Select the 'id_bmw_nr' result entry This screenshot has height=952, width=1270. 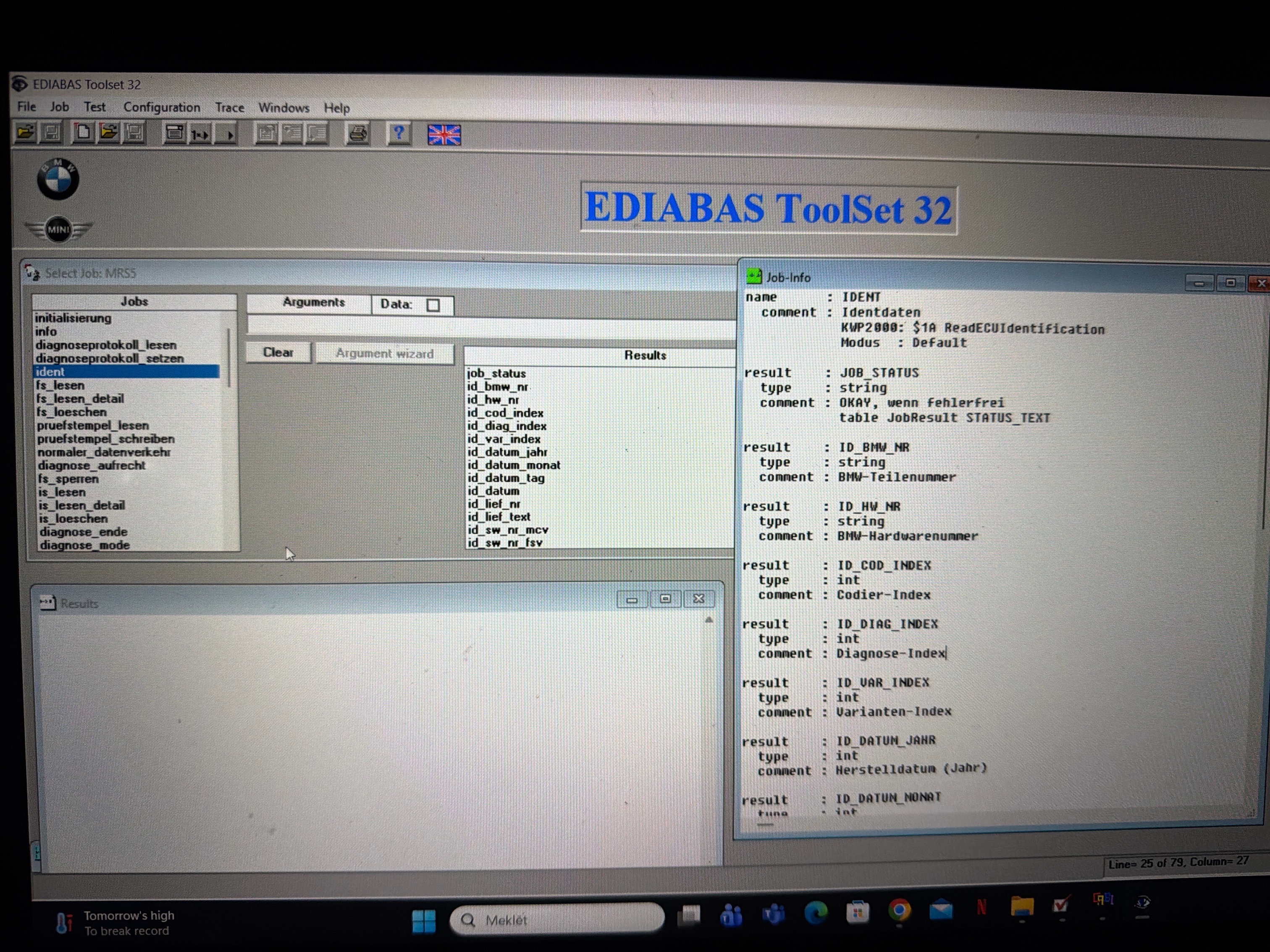[x=497, y=387]
